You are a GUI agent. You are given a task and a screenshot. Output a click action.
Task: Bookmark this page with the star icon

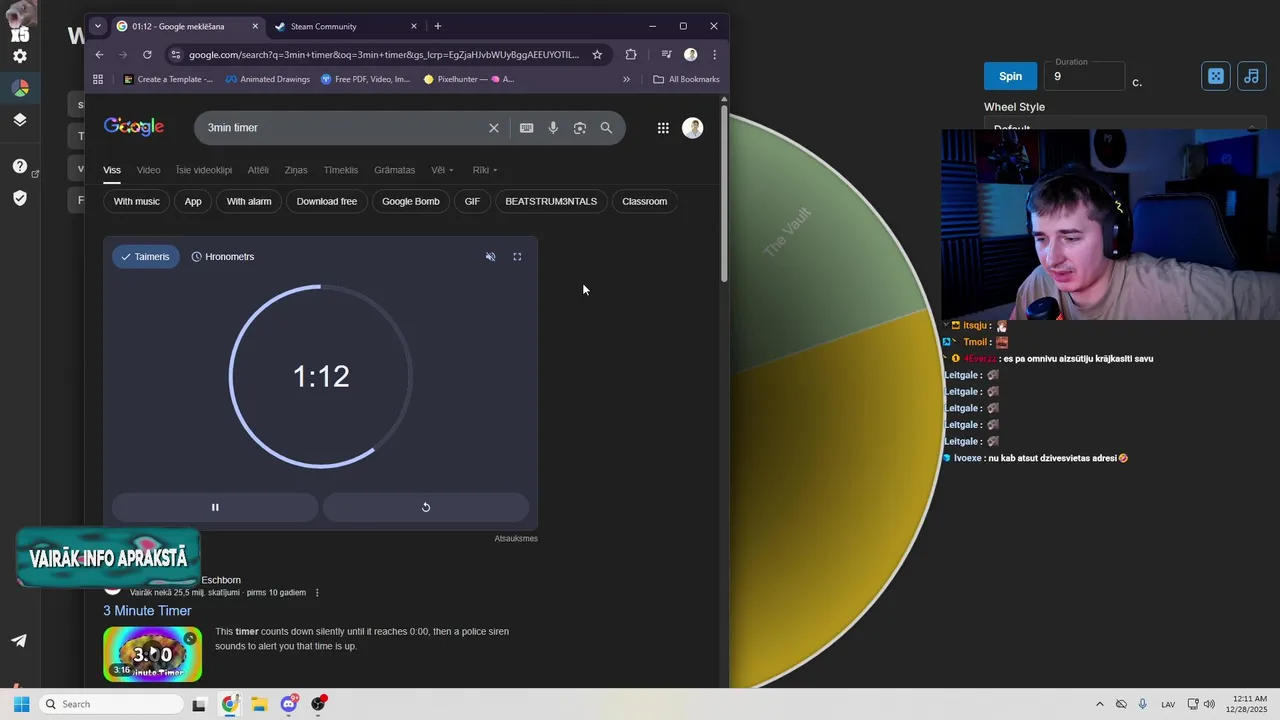(x=597, y=55)
